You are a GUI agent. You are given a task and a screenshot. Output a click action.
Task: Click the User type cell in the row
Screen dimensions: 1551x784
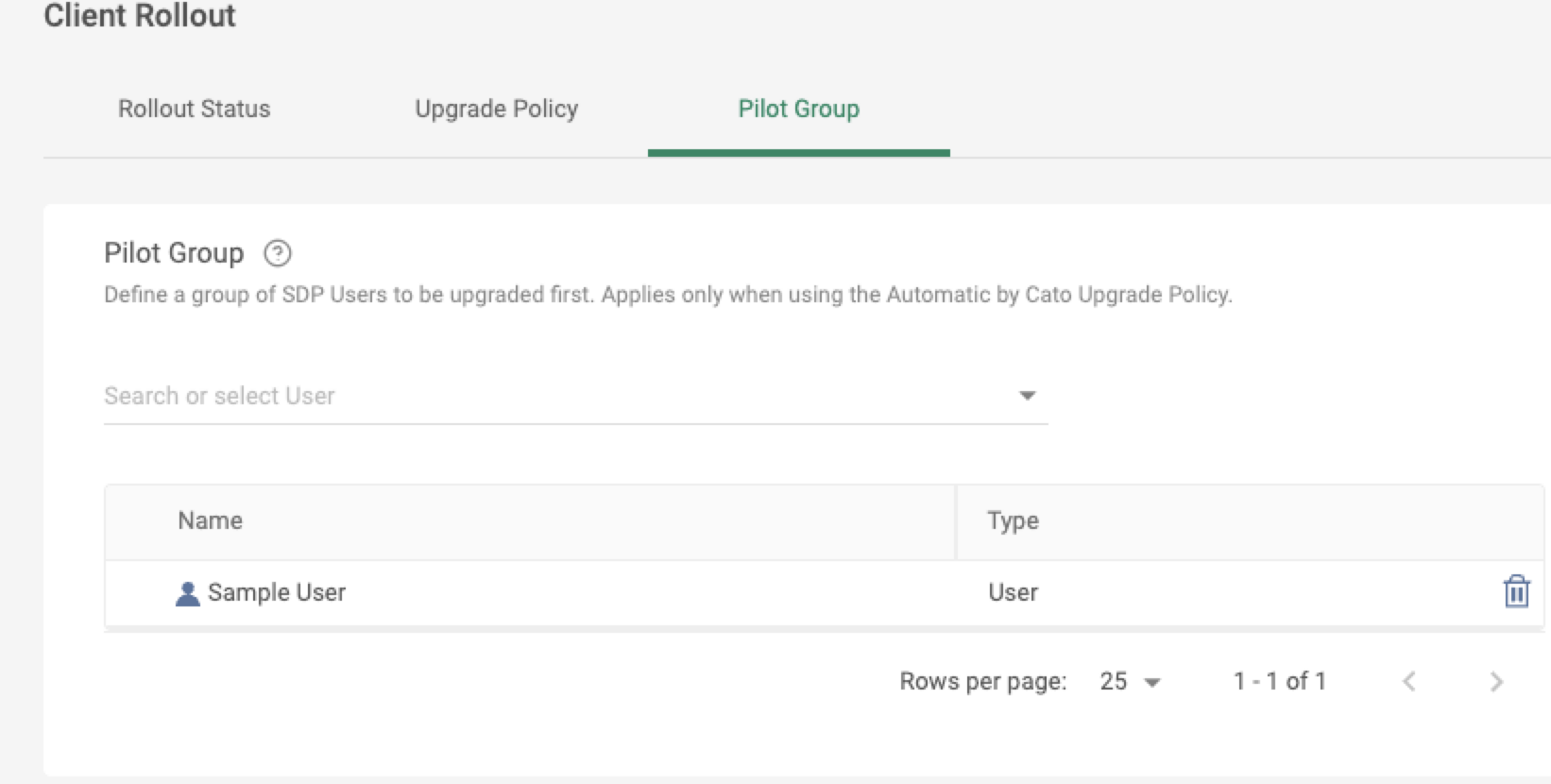point(1013,592)
